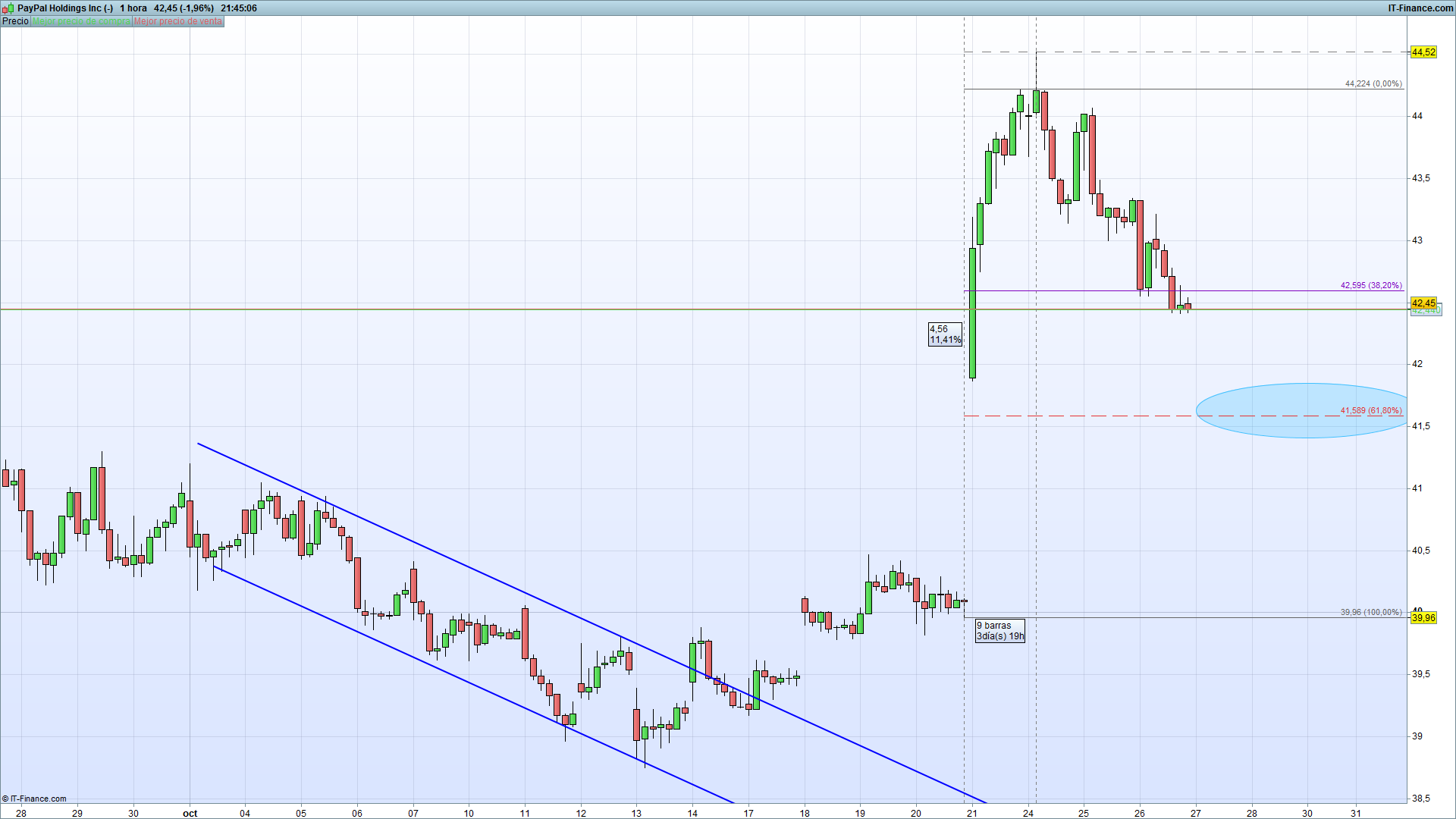The width and height of the screenshot is (1456, 819).
Task: Click the oct label on date axis
Action: pyautogui.click(x=190, y=814)
